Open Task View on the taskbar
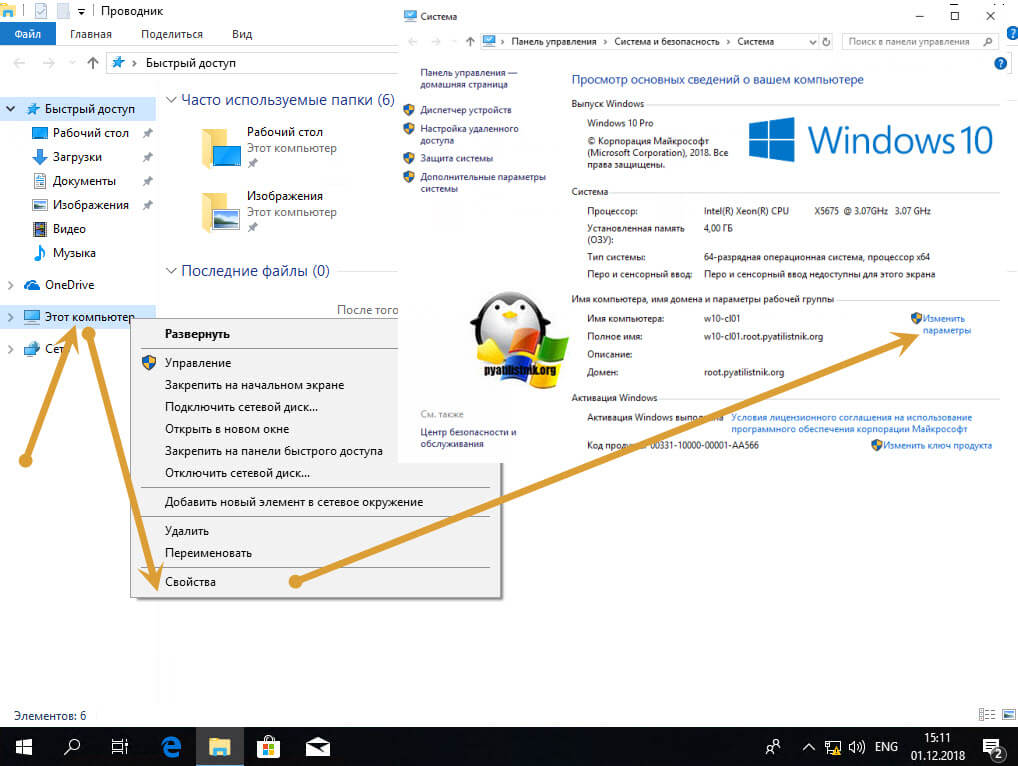 point(119,747)
